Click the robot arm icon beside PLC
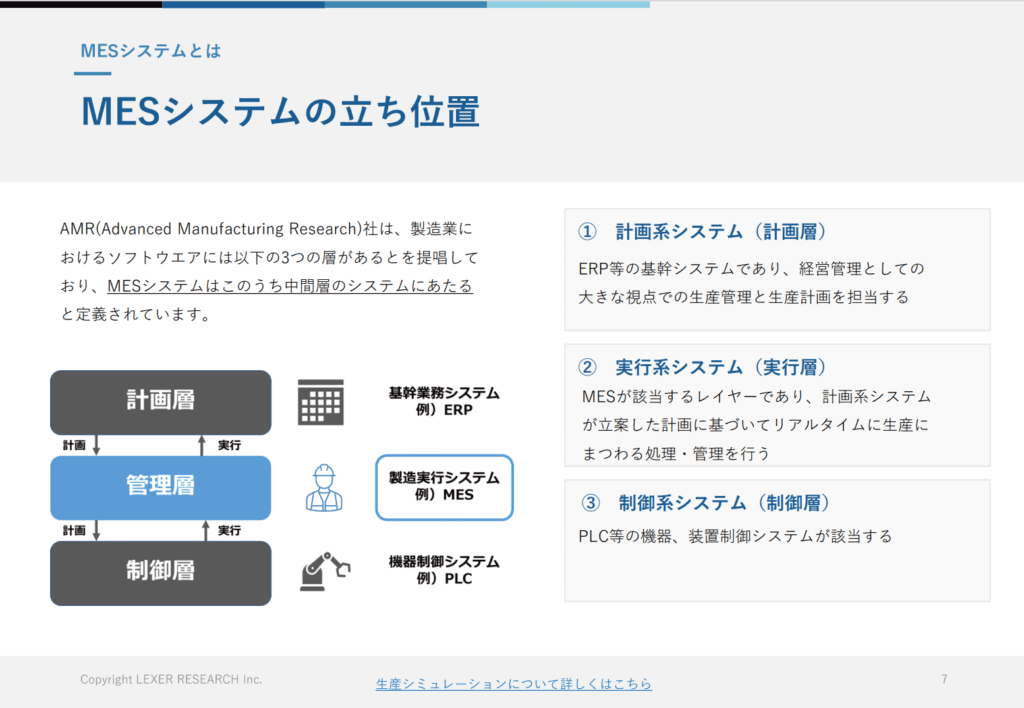This screenshot has width=1024, height=708. tap(325, 571)
